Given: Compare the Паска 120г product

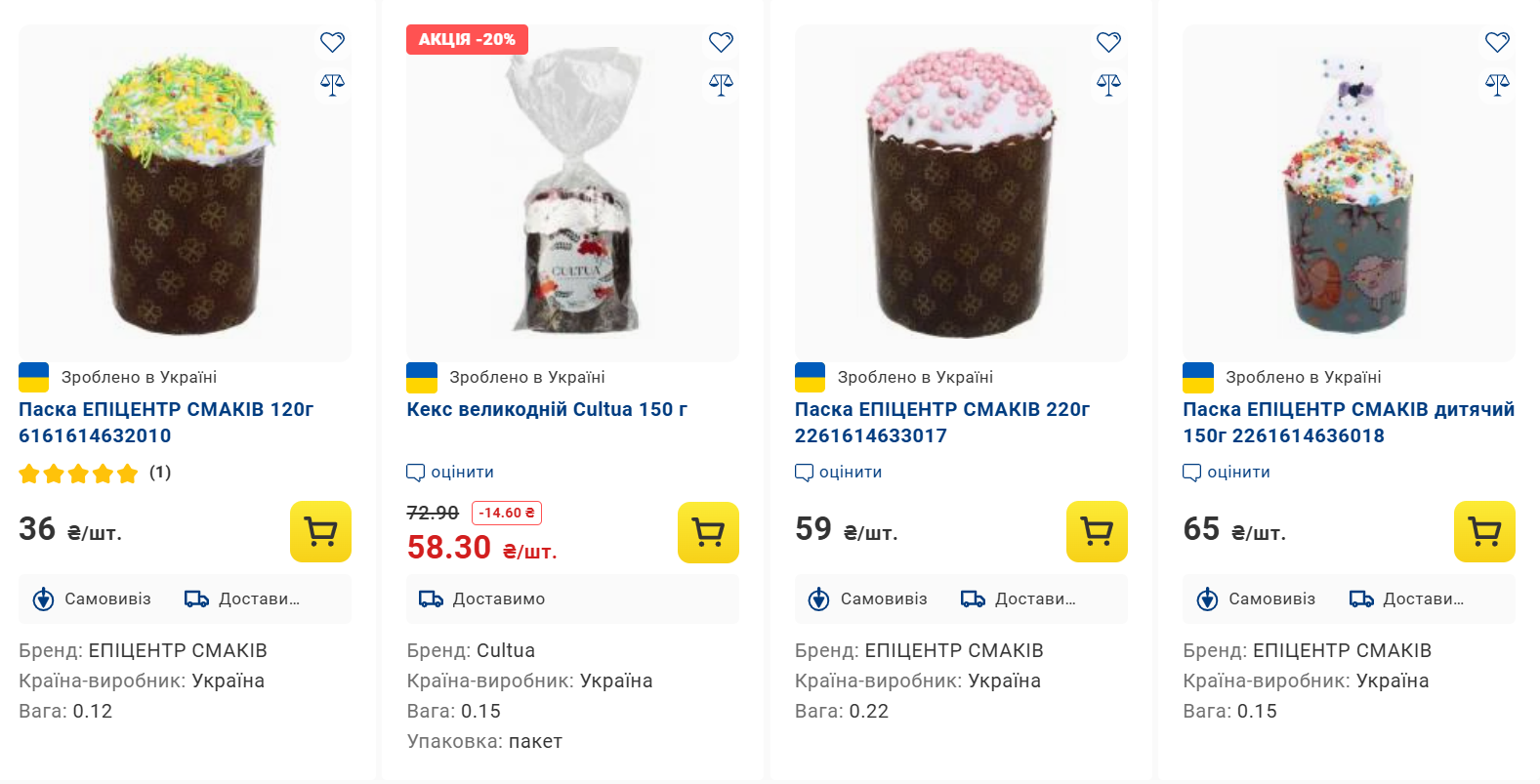Looking at the screenshot, I should coord(332,85).
